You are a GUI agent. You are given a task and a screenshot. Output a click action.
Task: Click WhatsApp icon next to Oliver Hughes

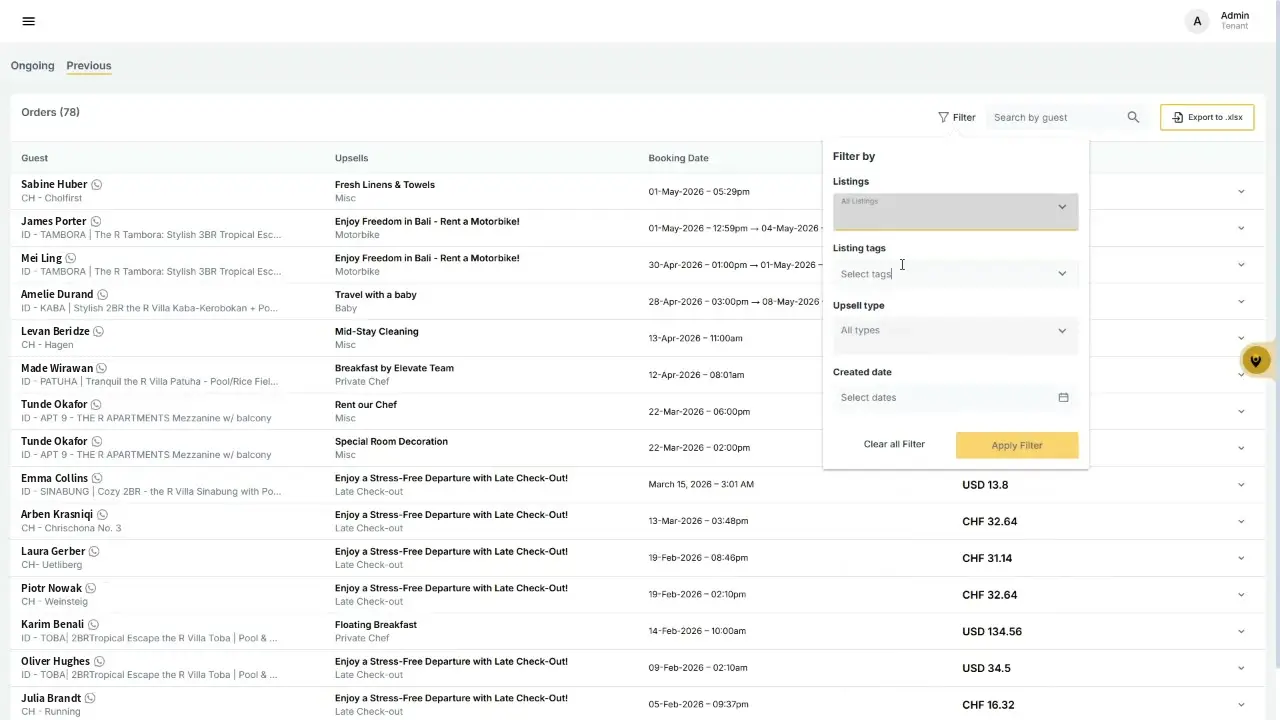[x=100, y=661]
